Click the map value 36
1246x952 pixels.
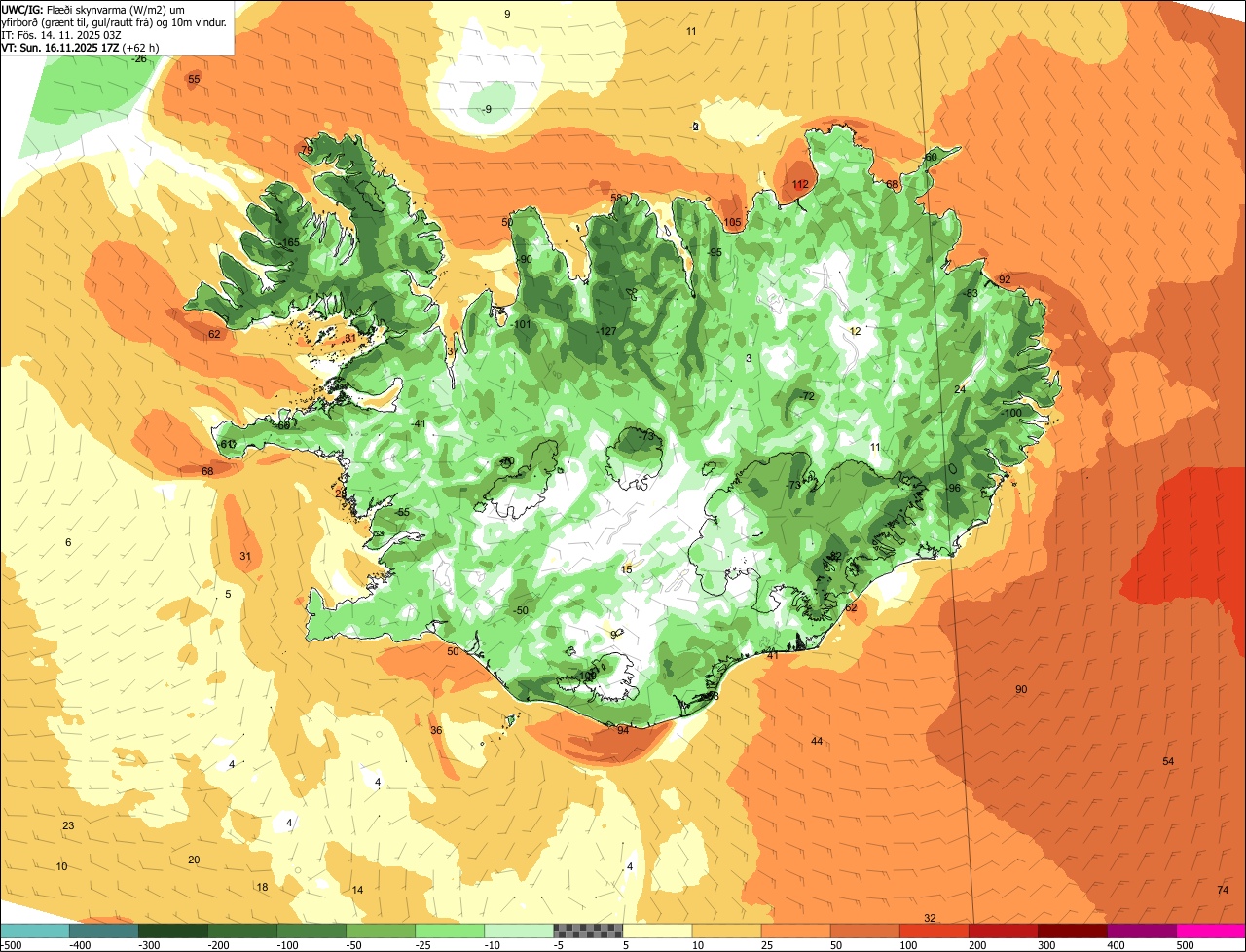coord(436,730)
